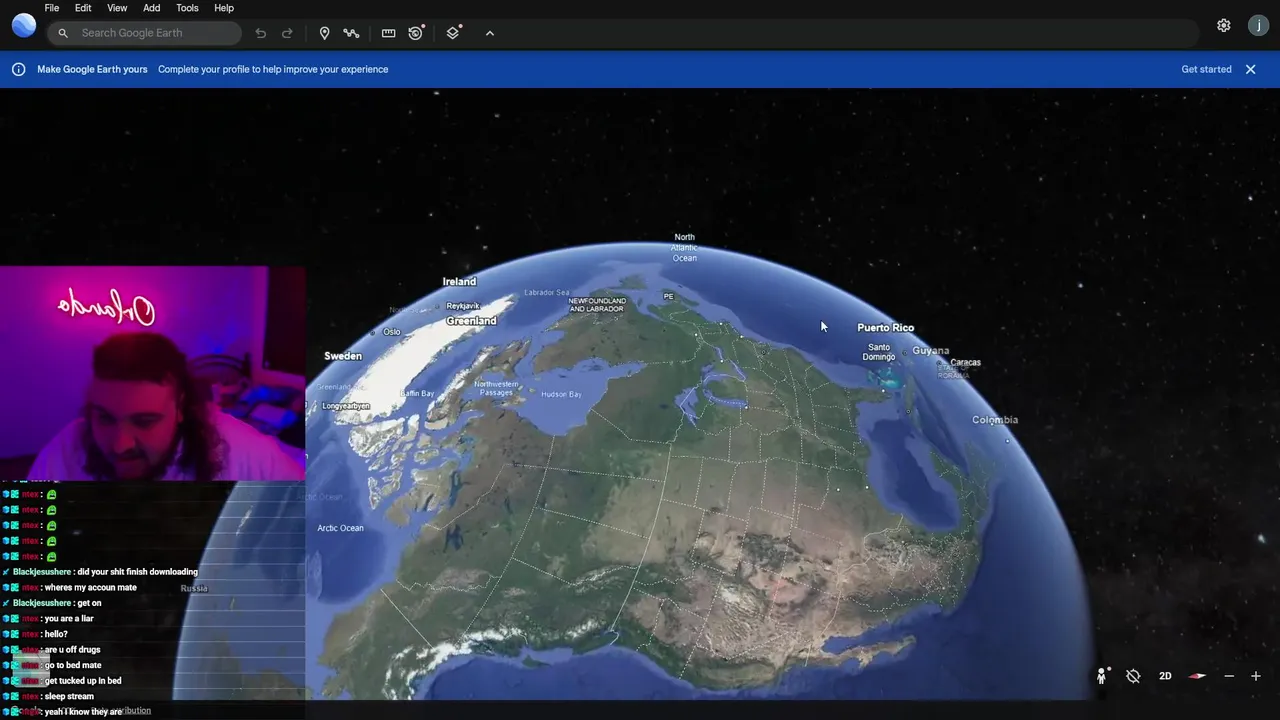Select the Draw path or polygon tool
1280x720 pixels.
(x=351, y=33)
